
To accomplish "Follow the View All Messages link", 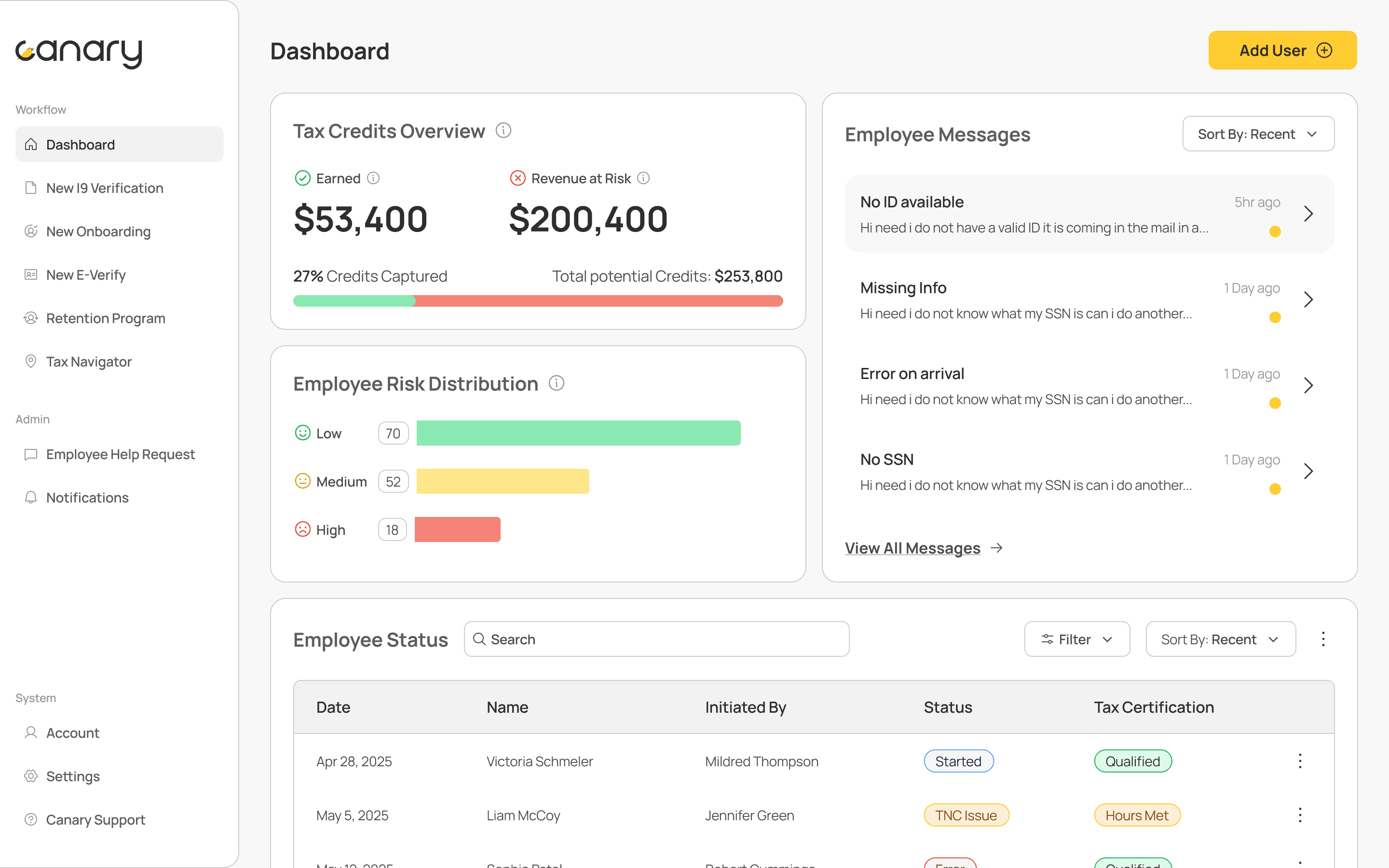I will (912, 548).
